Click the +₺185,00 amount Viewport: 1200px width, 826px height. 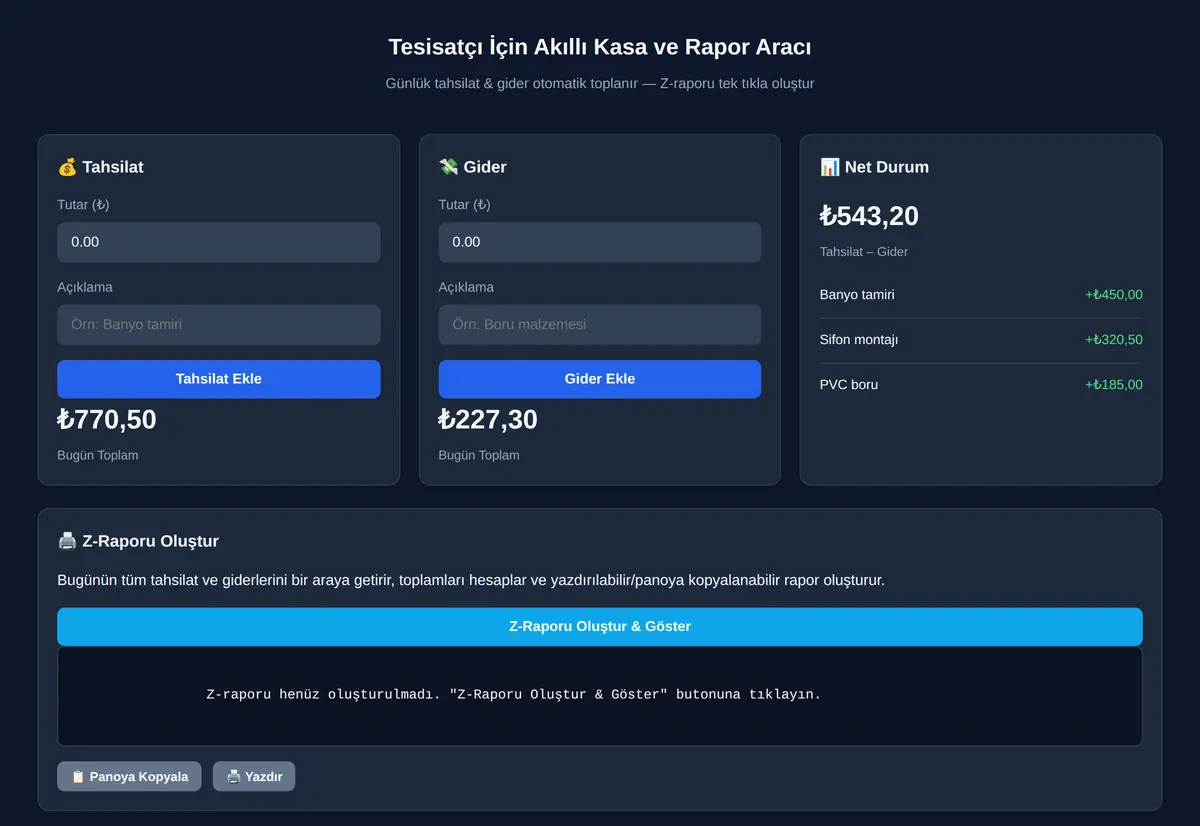click(1113, 385)
